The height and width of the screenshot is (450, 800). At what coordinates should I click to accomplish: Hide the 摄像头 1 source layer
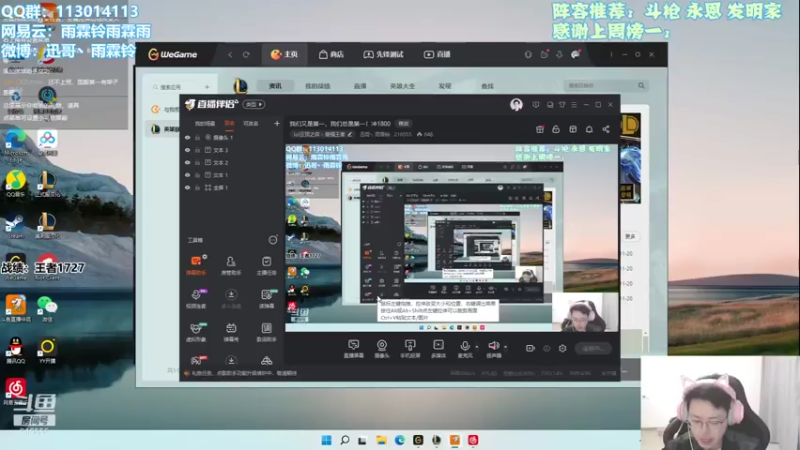click(x=187, y=138)
